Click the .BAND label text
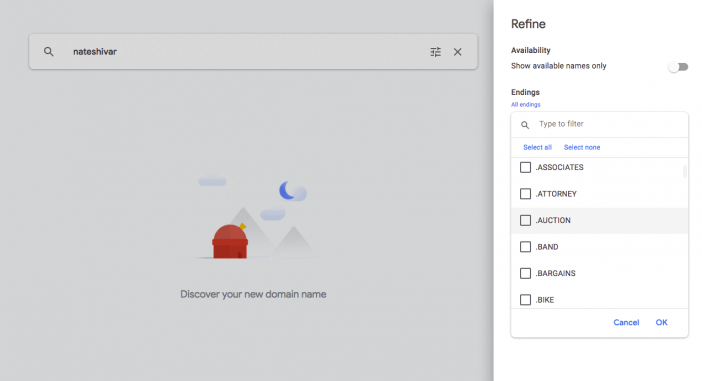Image resolution: width=702 pixels, height=381 pixels. (x=547, y=247)
